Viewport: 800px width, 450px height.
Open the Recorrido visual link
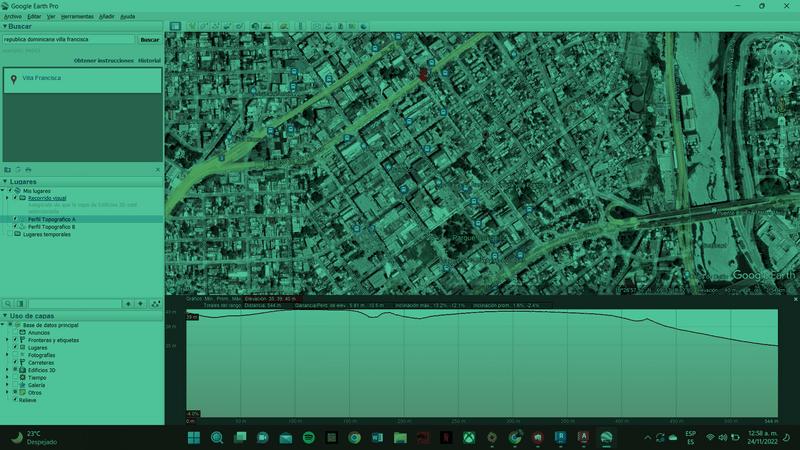(47, 198)
